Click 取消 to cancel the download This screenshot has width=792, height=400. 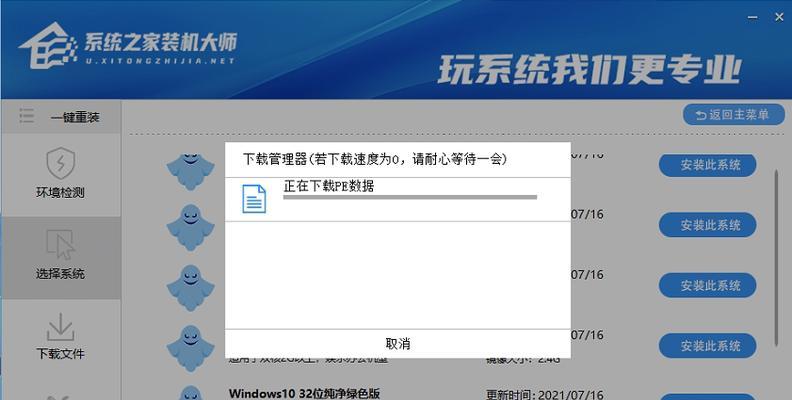click(x=398, y=344)
